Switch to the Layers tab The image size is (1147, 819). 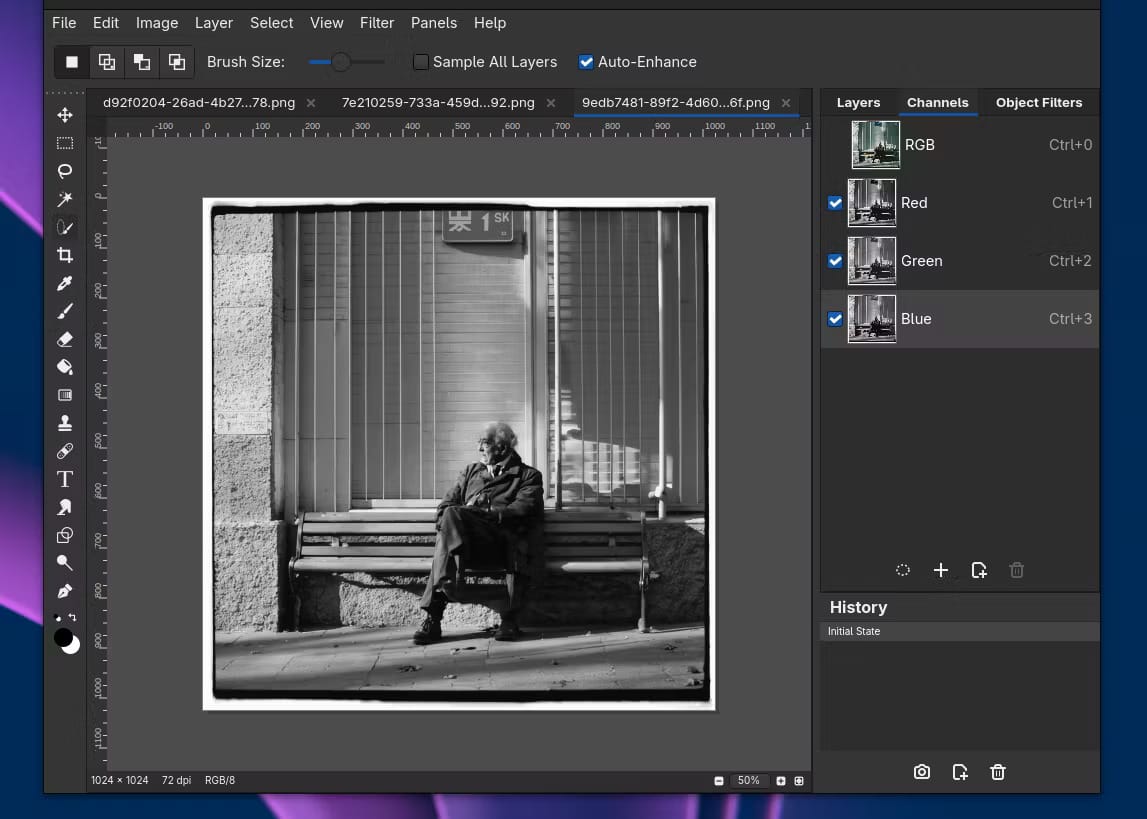pos(858,102)
